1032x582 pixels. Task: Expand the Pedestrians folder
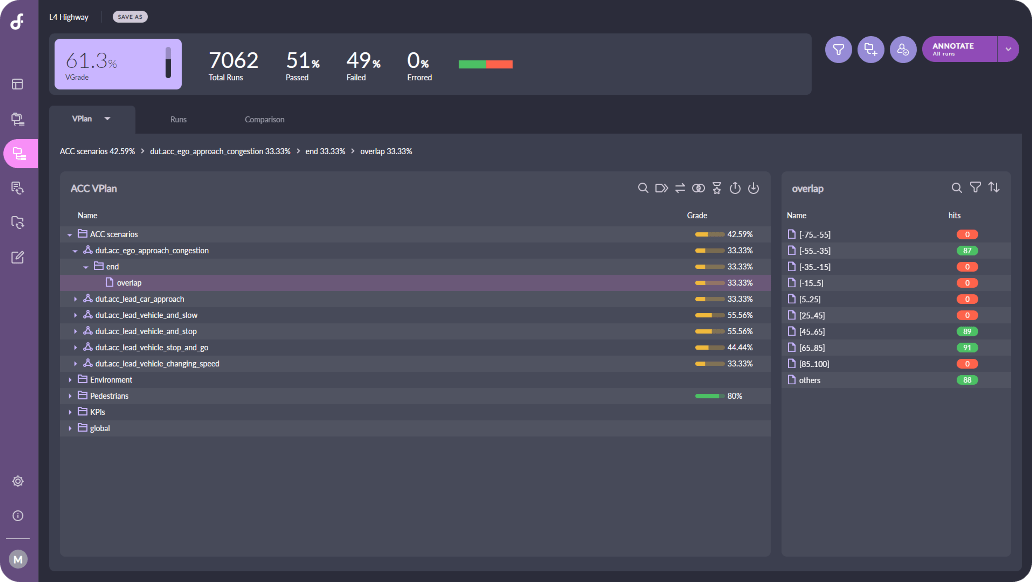click(70, 396)
